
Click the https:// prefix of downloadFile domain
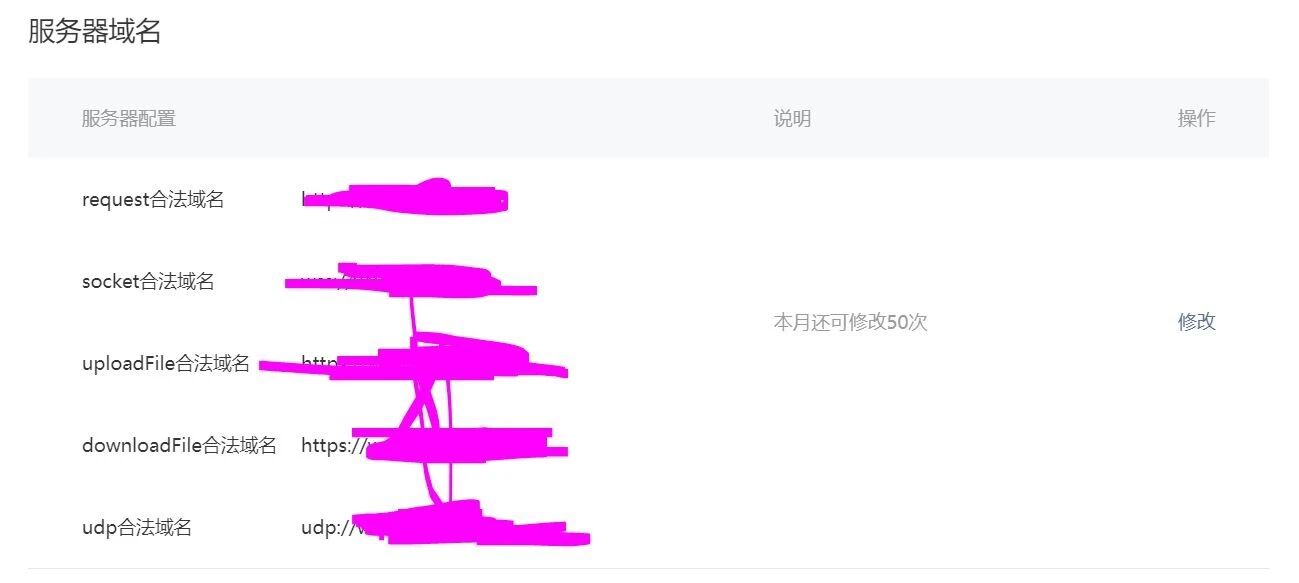point(331,446)
